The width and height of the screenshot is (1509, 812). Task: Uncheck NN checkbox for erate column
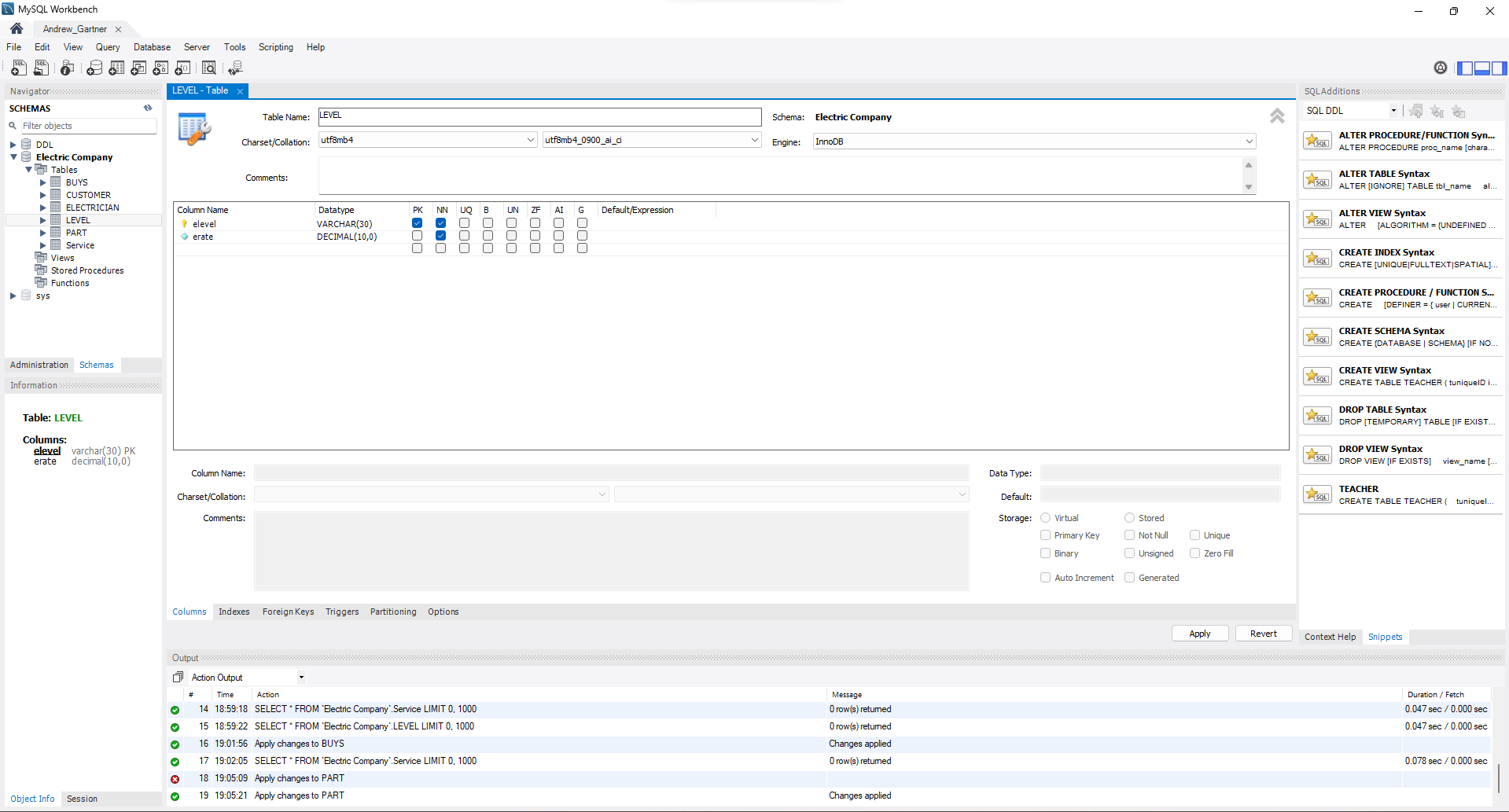point(441,236)
